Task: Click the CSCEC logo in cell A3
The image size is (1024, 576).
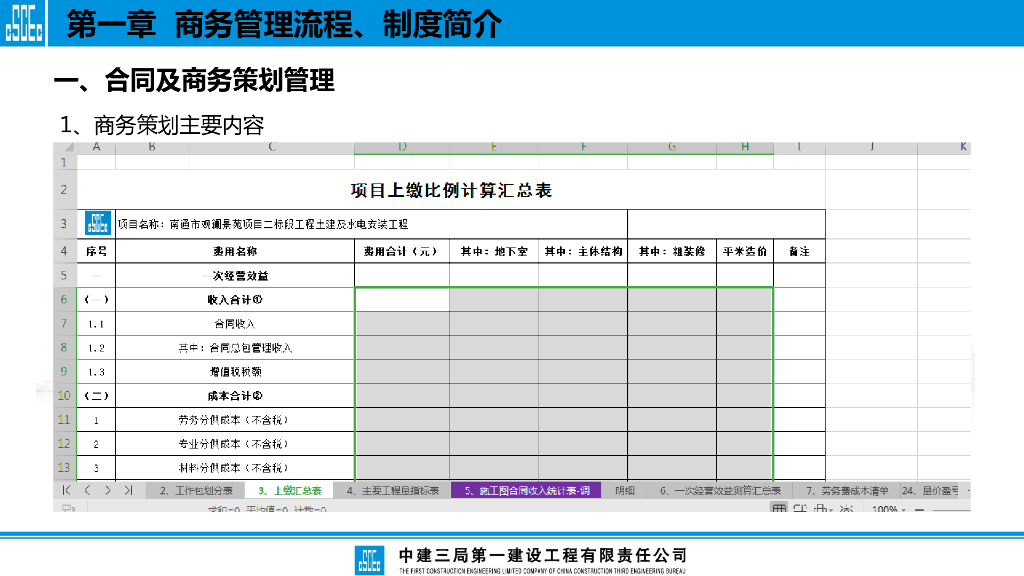Action: [97, 224]
